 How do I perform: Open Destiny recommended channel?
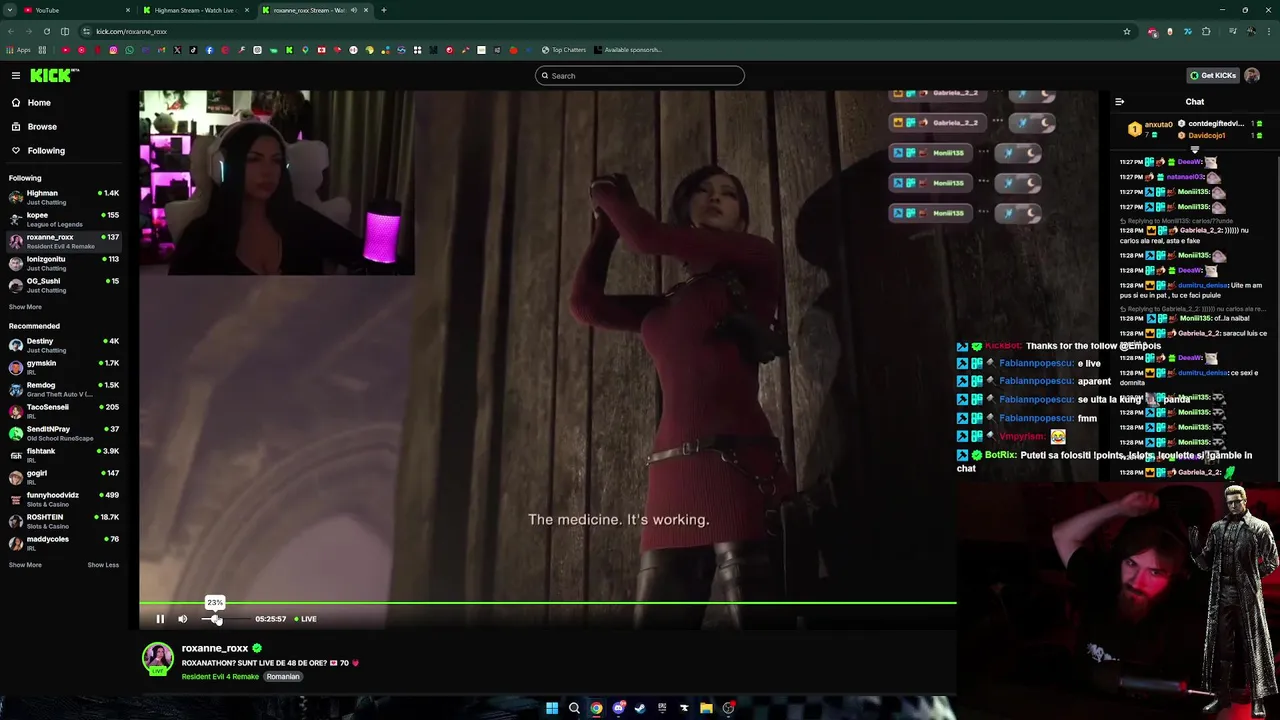pos(62,345)
